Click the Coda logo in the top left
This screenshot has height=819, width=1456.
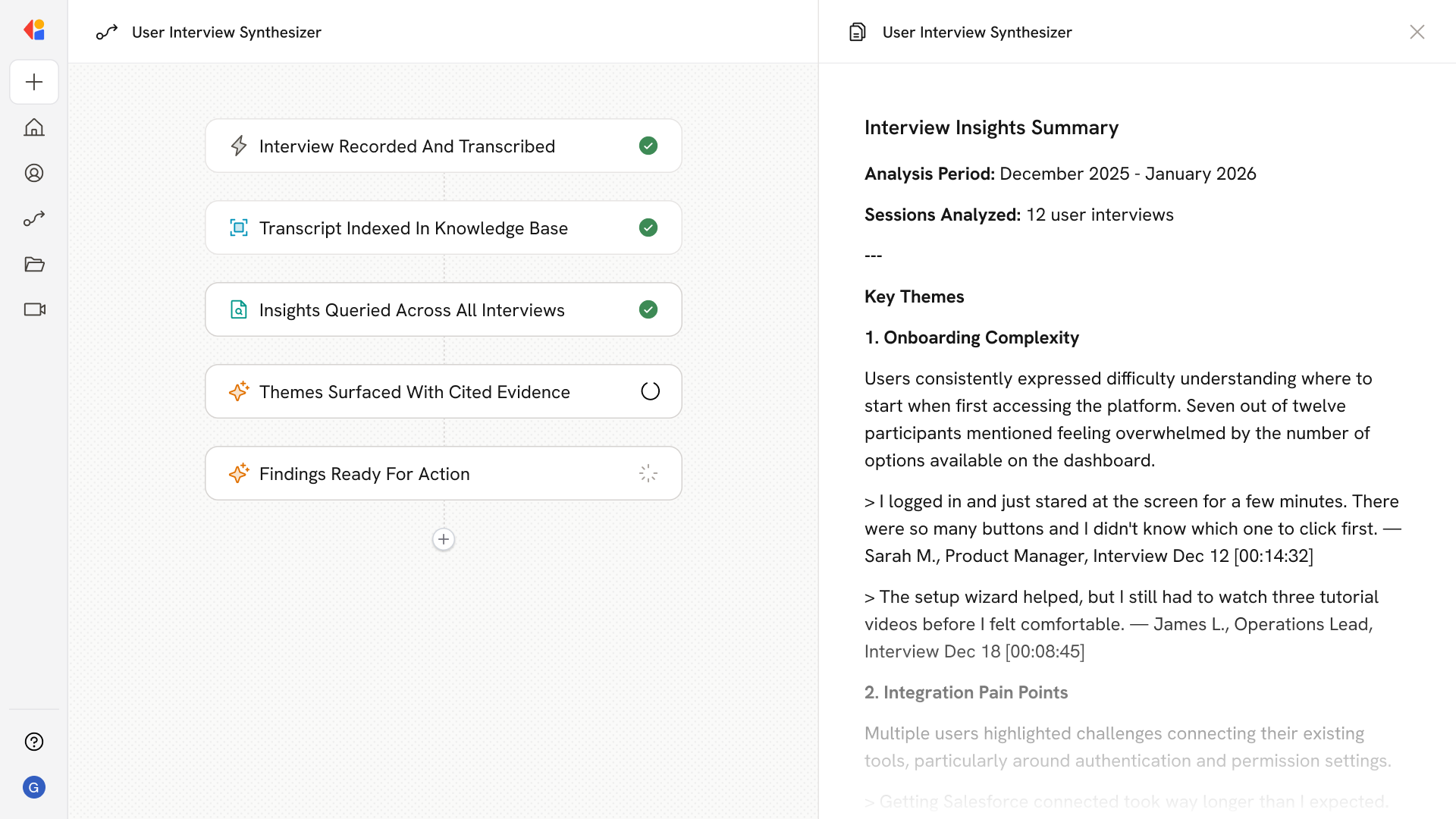[x=33, y=30]
